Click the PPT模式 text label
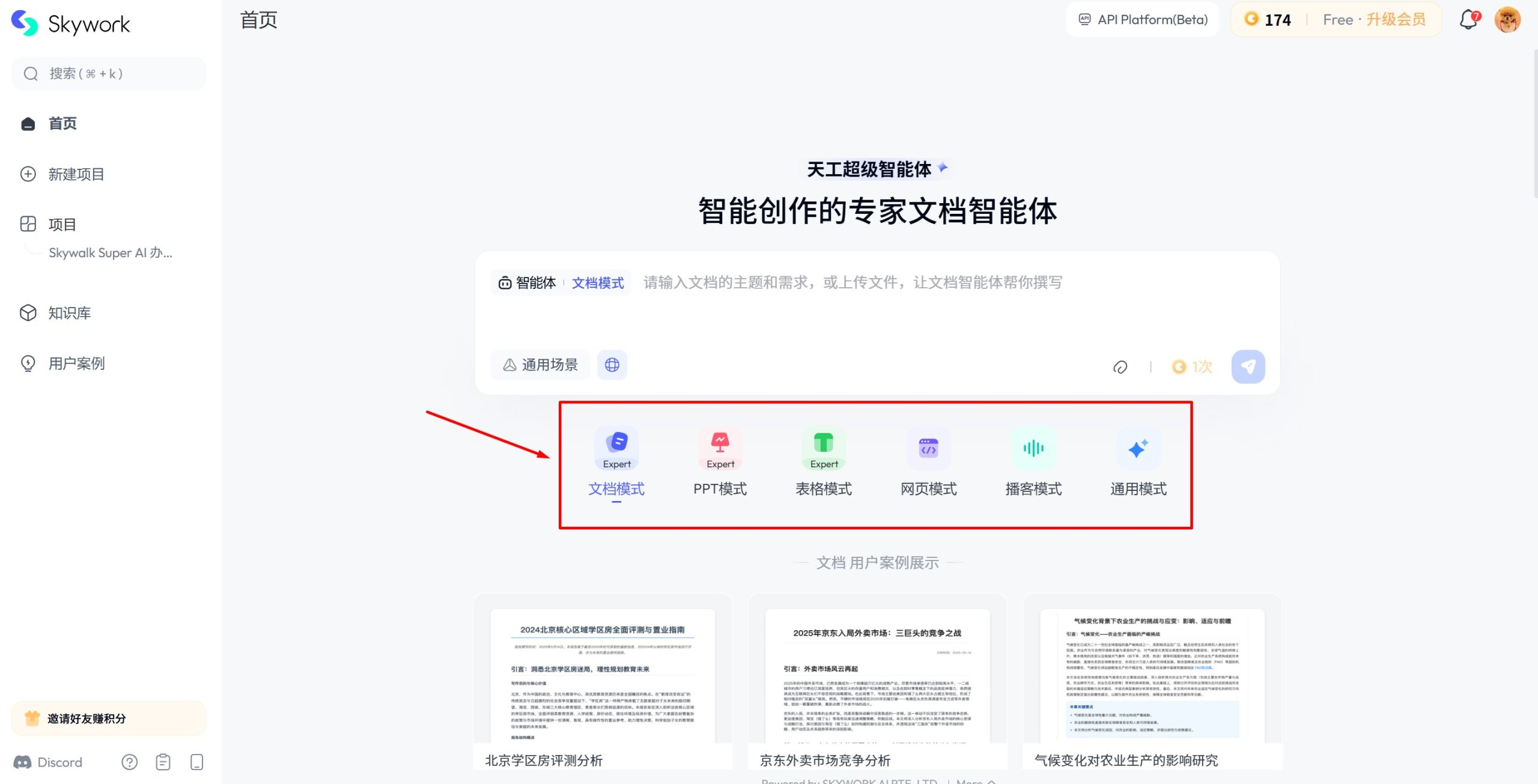Viewport: 1538px width, 784px height. 720,489
